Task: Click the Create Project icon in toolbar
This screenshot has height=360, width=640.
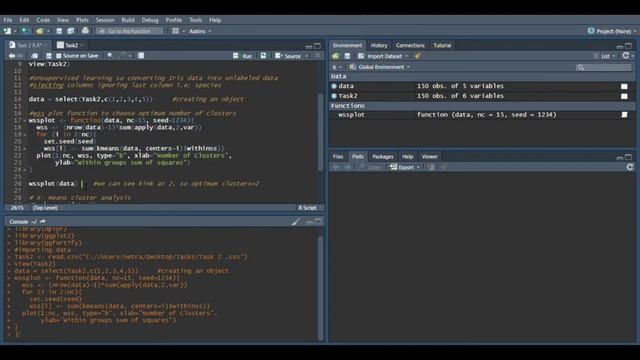Action: click(25, 31)
